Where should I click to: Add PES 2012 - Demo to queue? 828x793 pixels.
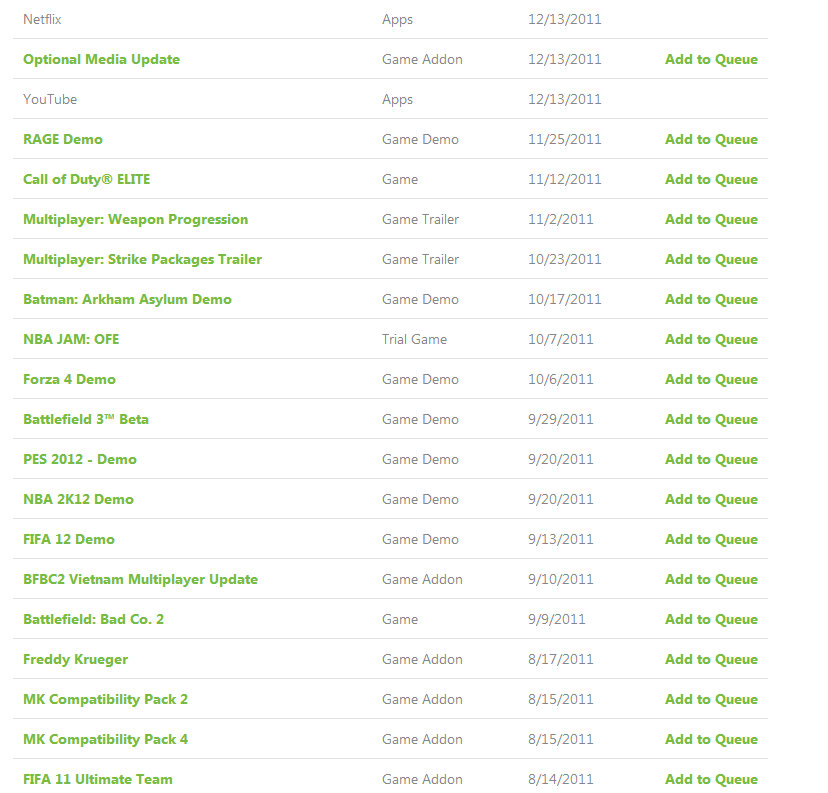point(711,459)
